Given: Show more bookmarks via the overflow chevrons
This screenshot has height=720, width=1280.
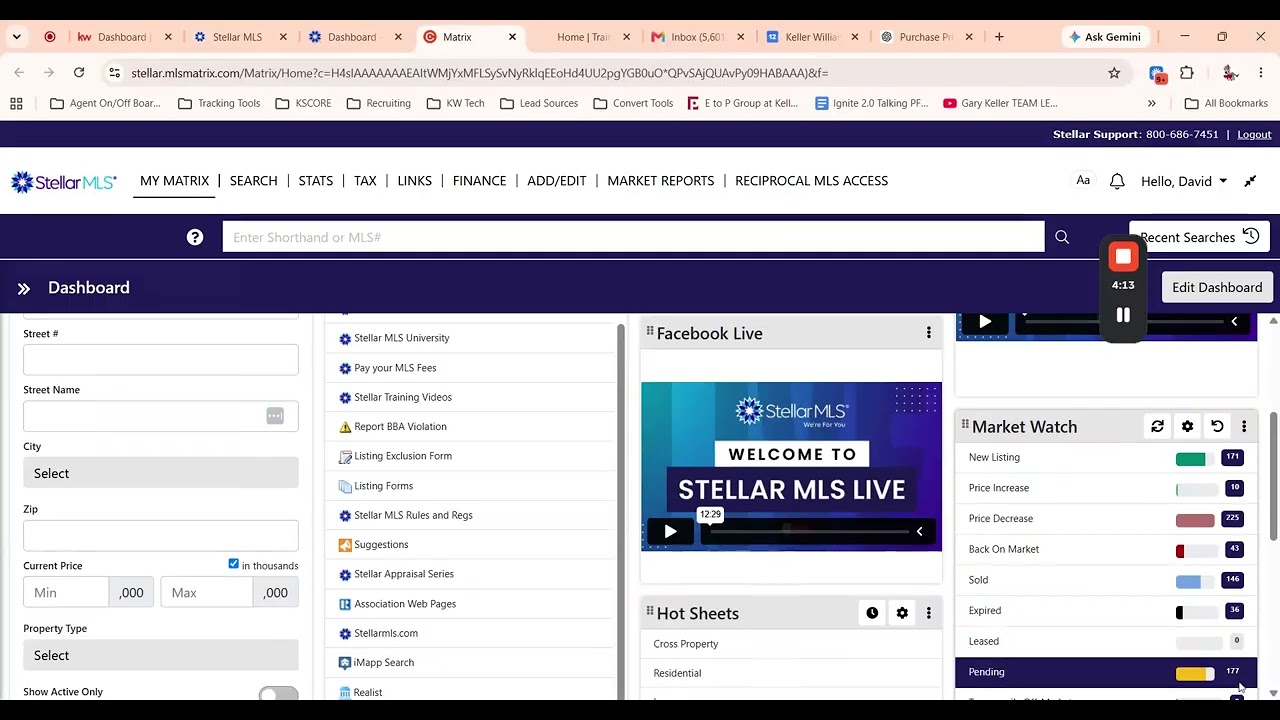Looking at the screenshot, I should (x=1151, y=103).
